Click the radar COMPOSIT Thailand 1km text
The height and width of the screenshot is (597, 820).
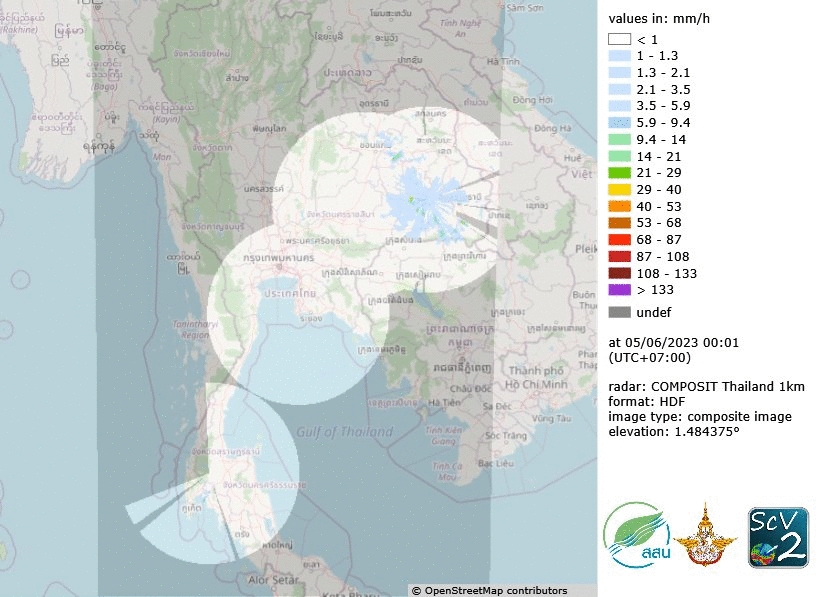pyautogui.click(x=707, y=386)
